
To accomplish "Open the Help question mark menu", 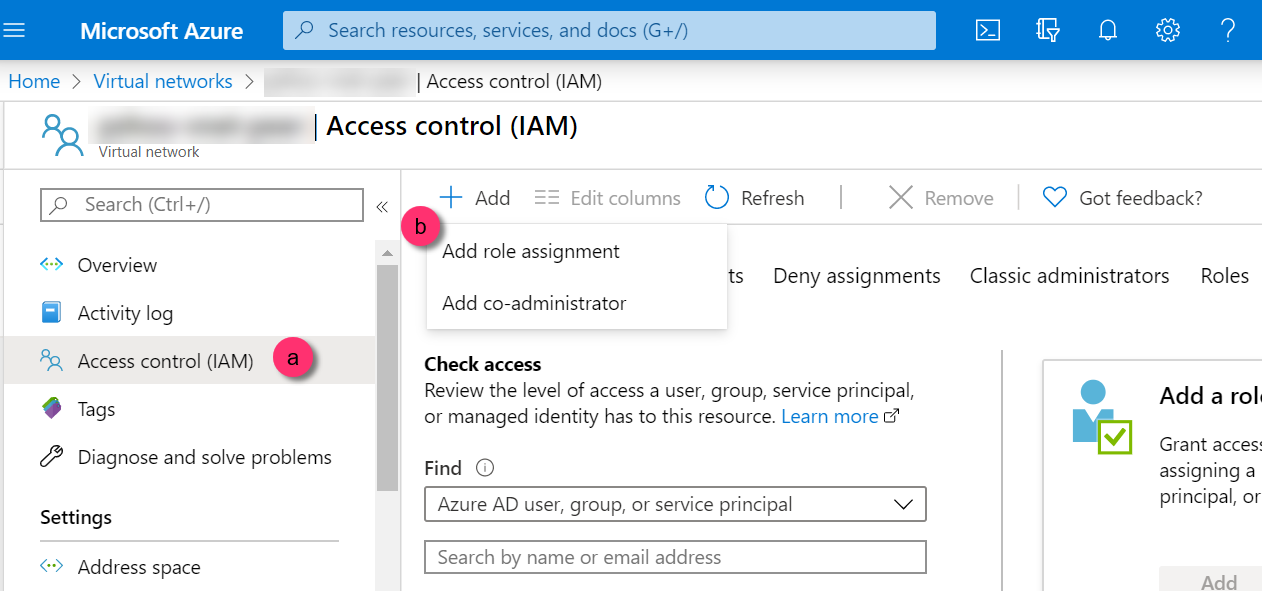I will click(x=1229, y=30).
